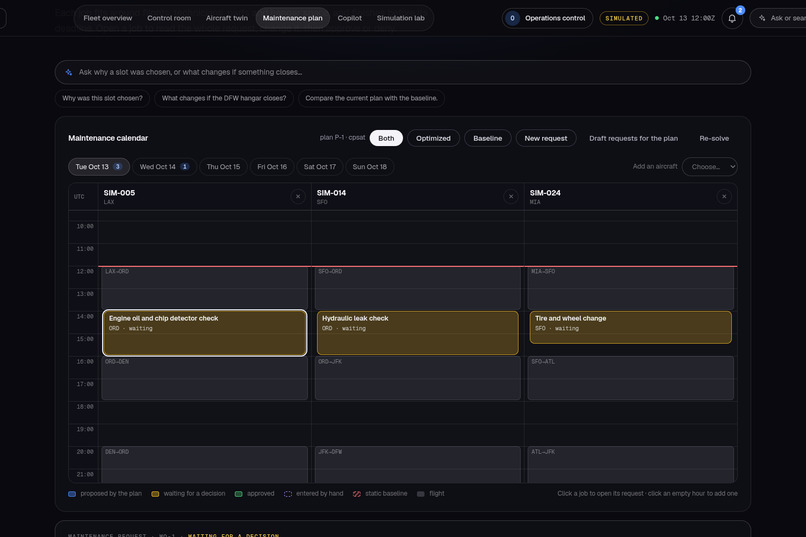Click the Re-solve button
Image resolution: width=806 pixels, height=537 pixels.
(x=714, y=138)
